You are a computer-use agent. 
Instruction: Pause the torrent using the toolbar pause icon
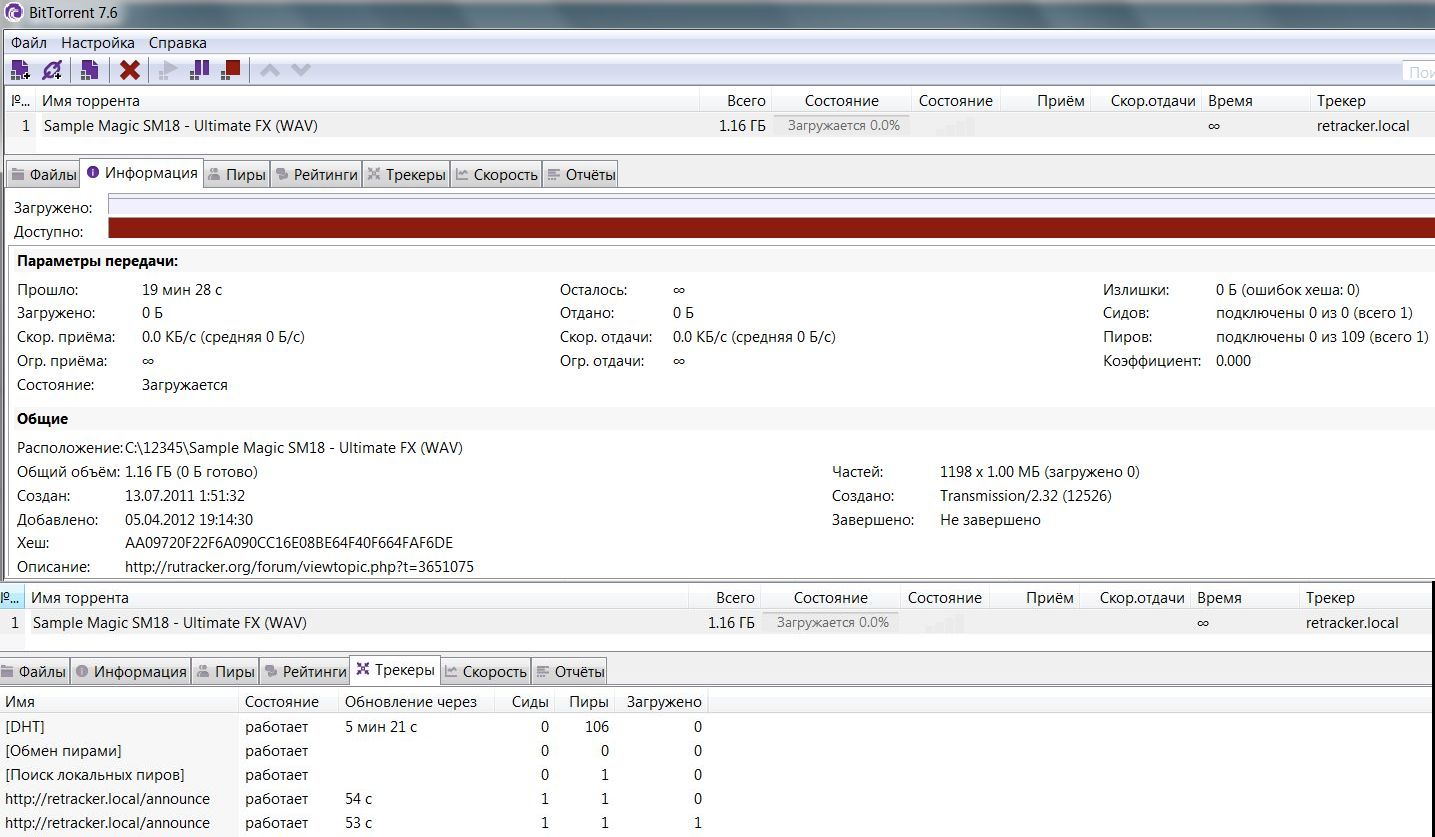(x=200, y=70)
